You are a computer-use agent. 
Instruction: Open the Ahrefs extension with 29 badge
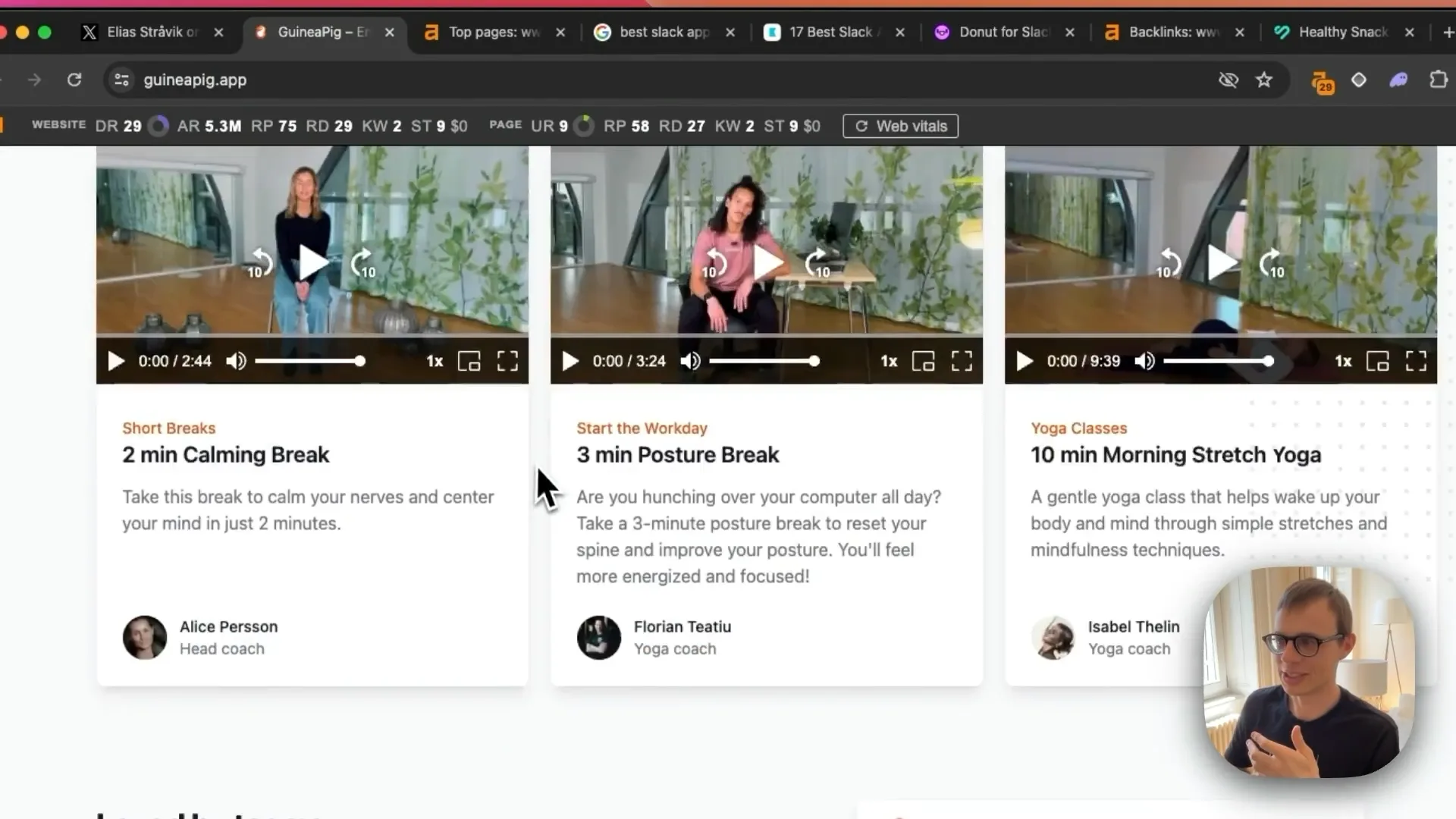[x=1323, y=81]
